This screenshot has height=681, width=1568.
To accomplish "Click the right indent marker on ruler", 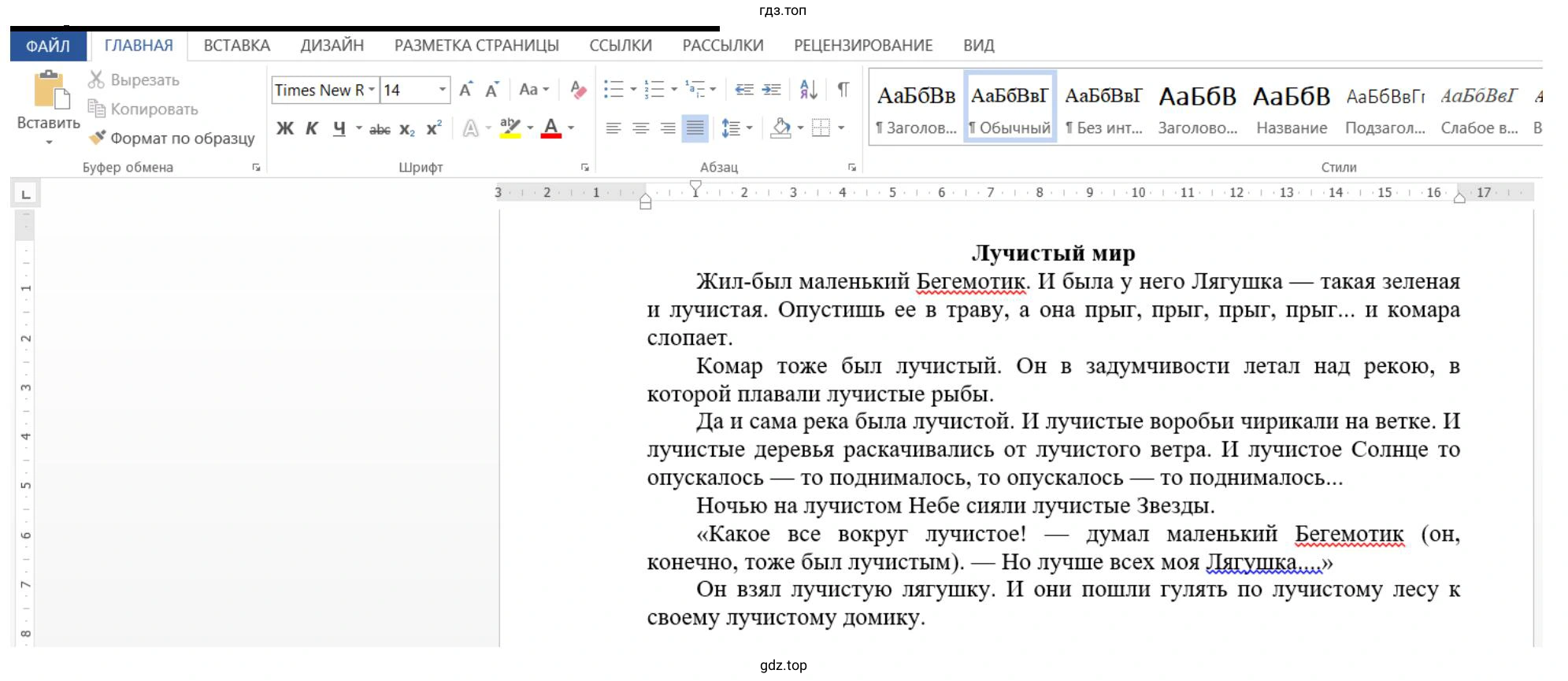I will (x=1459, y=198).
